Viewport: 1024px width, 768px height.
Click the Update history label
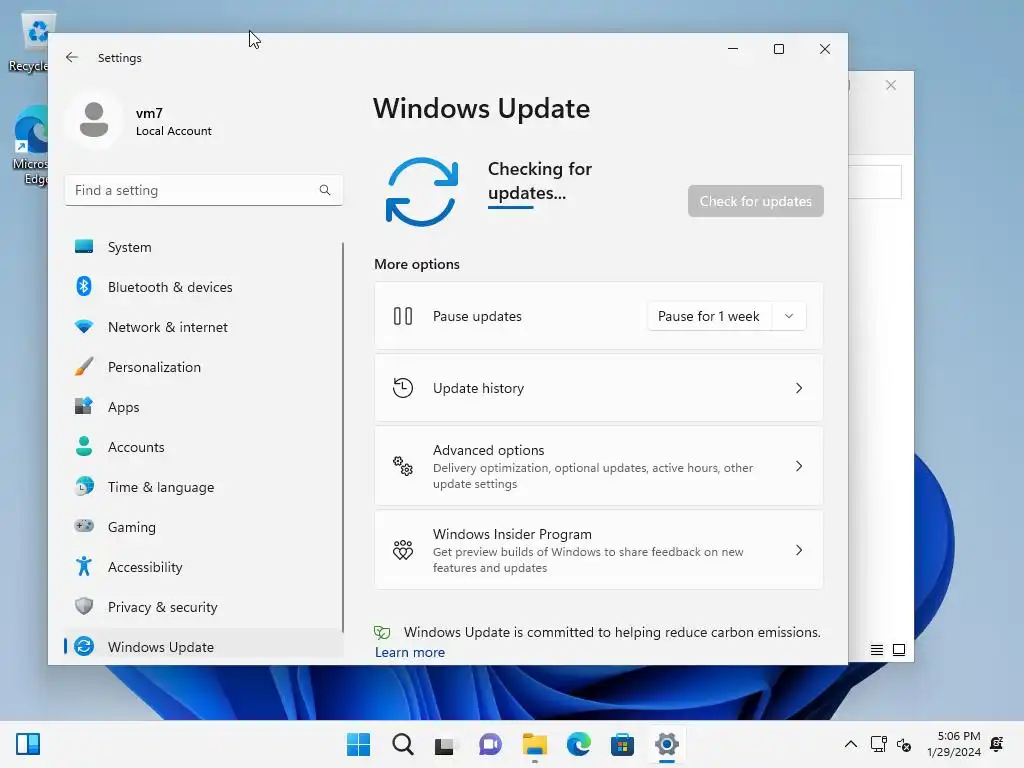tap(478, 388)
